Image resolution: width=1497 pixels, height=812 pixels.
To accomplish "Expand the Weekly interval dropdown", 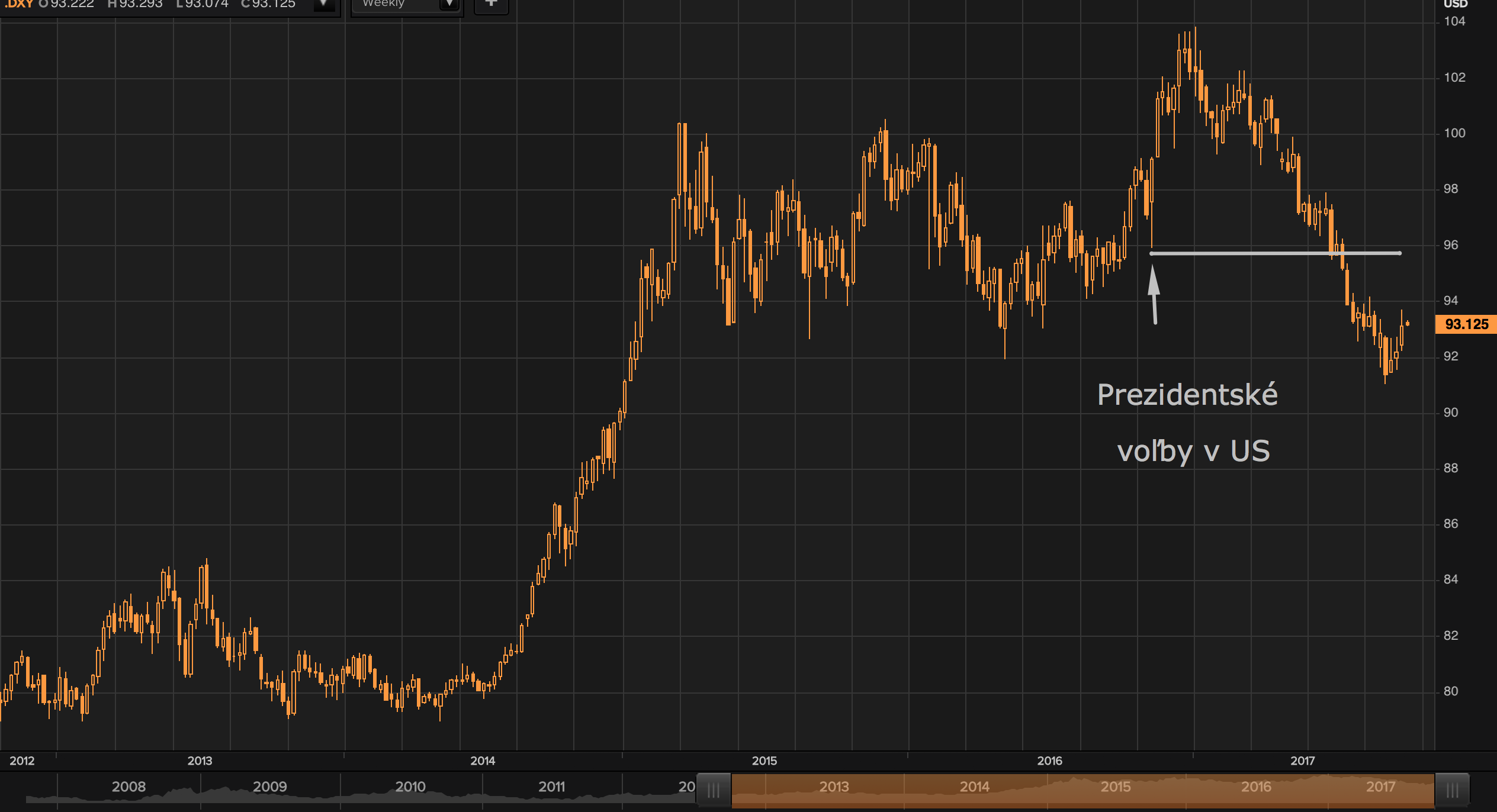I will (449, 5).
